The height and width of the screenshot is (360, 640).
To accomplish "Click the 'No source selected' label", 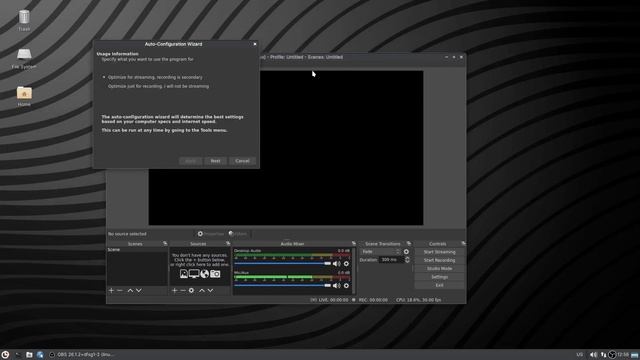I will pyautogui.click(x=127, y=234).
